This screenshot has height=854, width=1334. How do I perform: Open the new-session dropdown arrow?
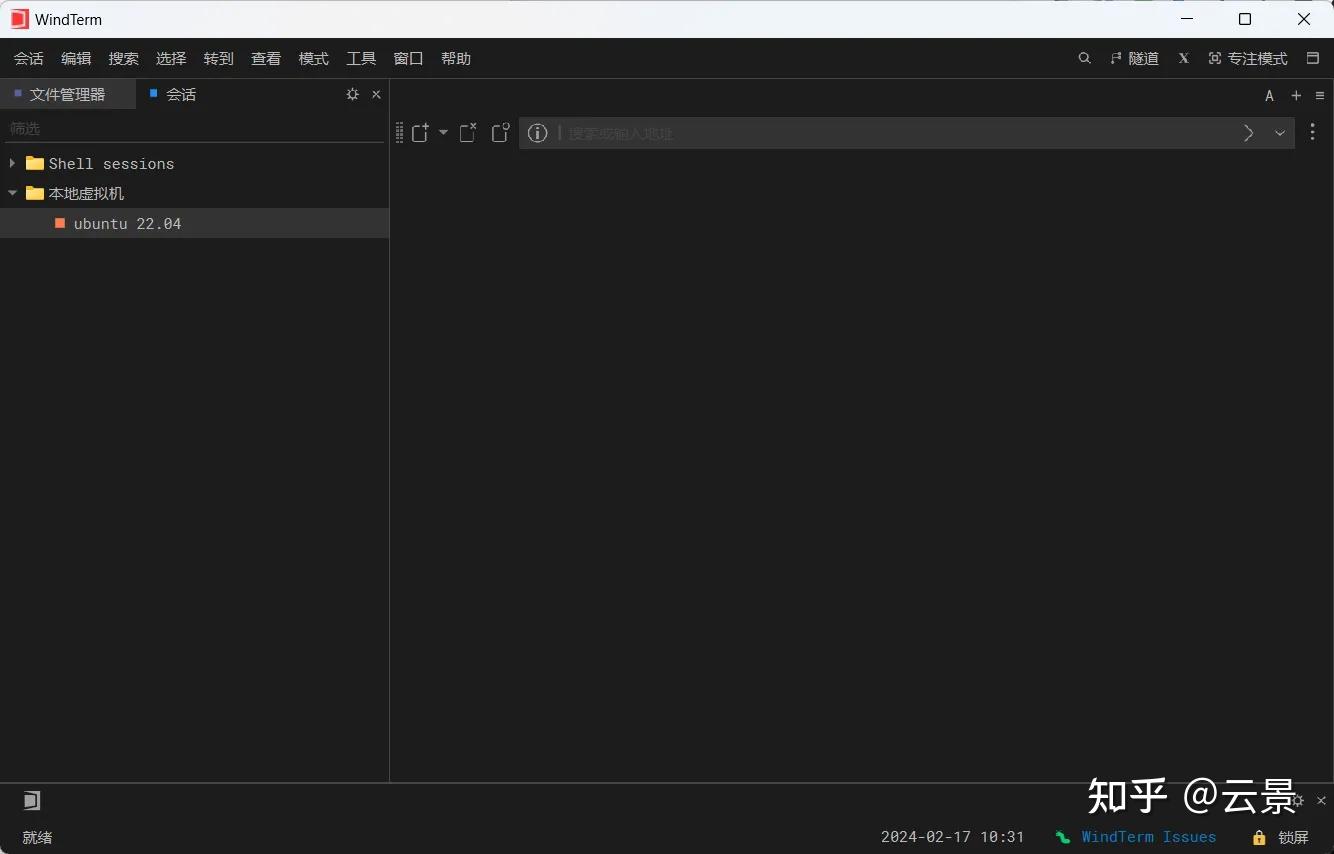click(x=443, y=132)
